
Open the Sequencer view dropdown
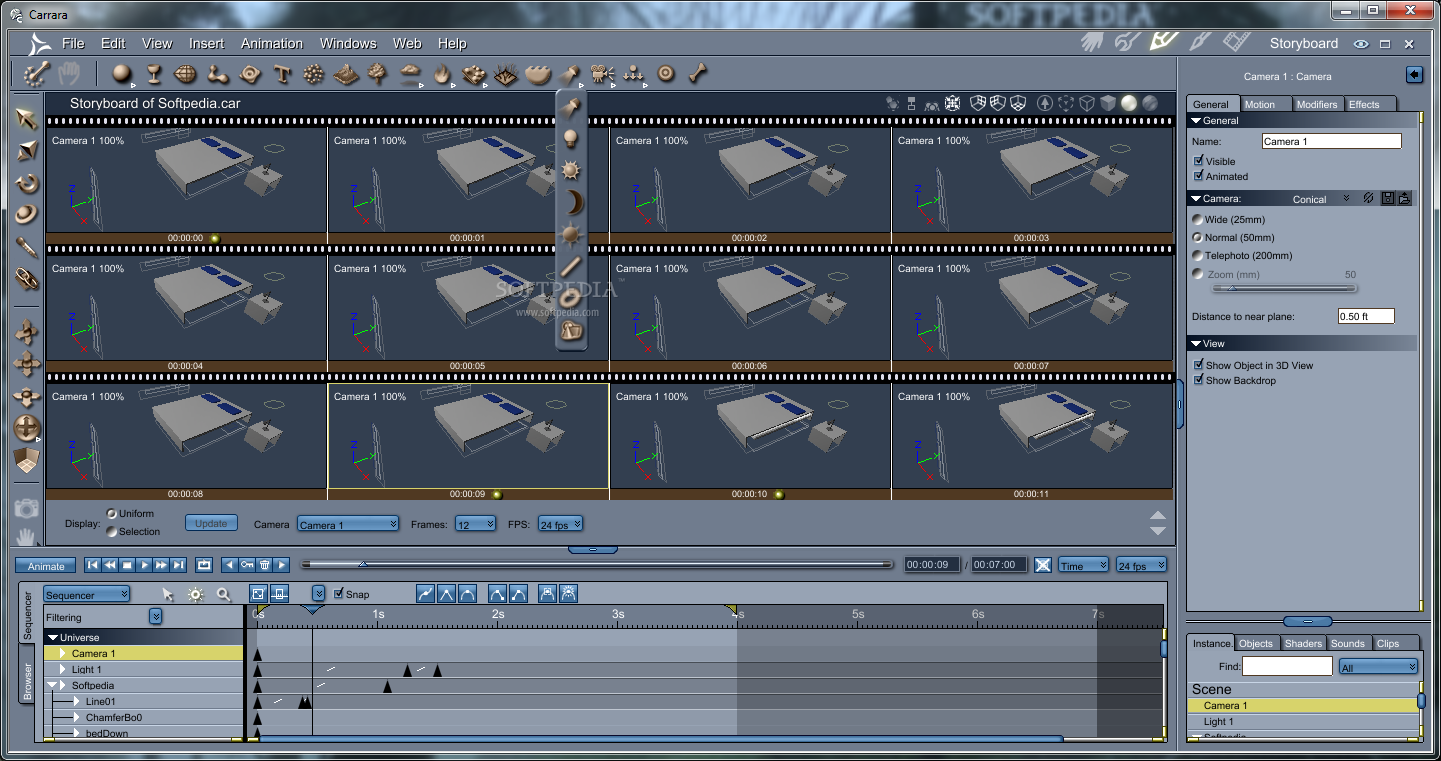point(86,595)
